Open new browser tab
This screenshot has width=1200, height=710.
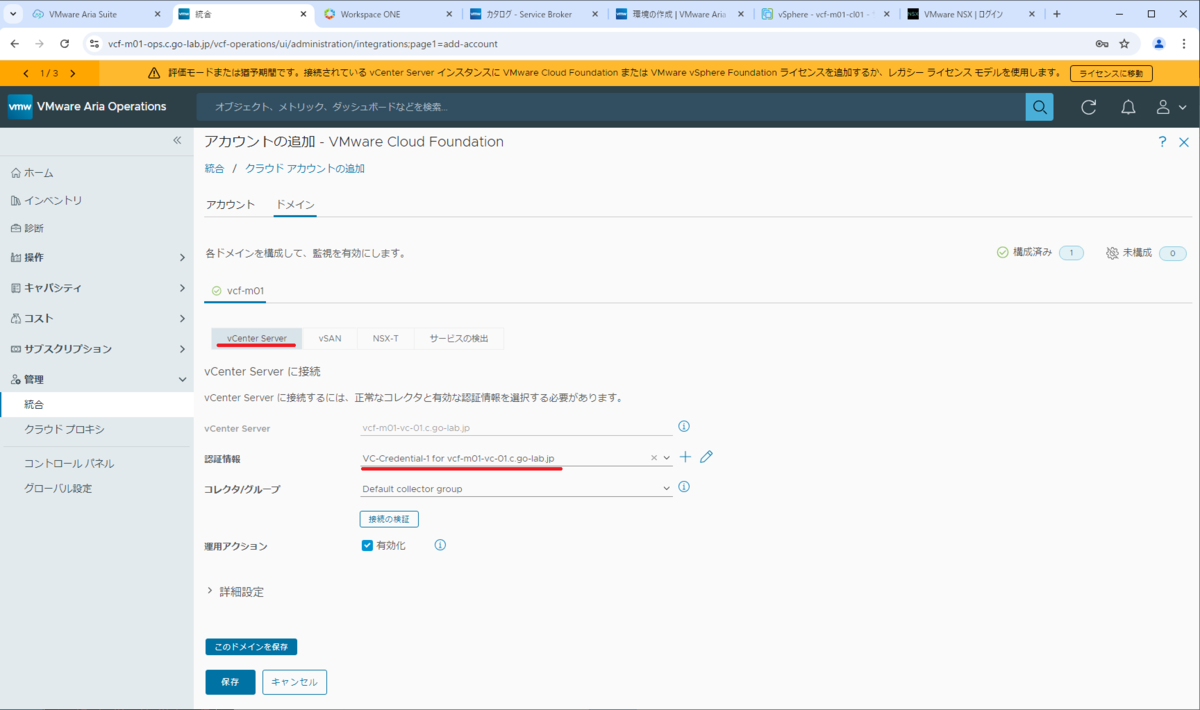point(1057,14)
